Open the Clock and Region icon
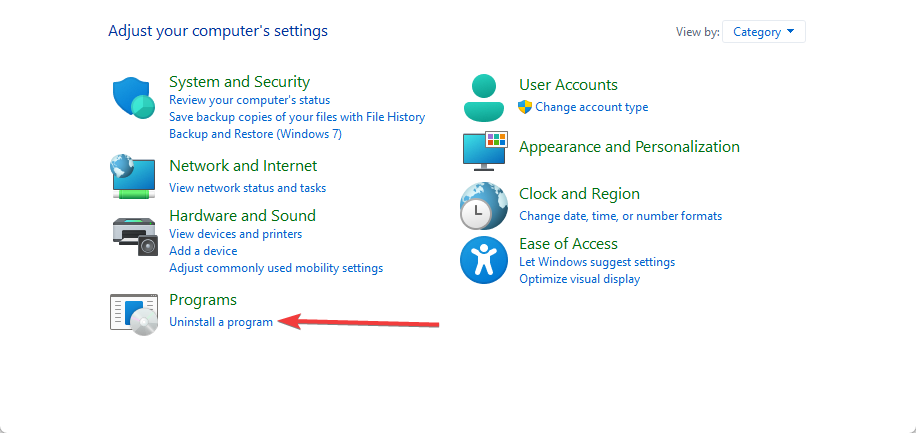Viewport: 916px width, 433px height. (483, 206)
